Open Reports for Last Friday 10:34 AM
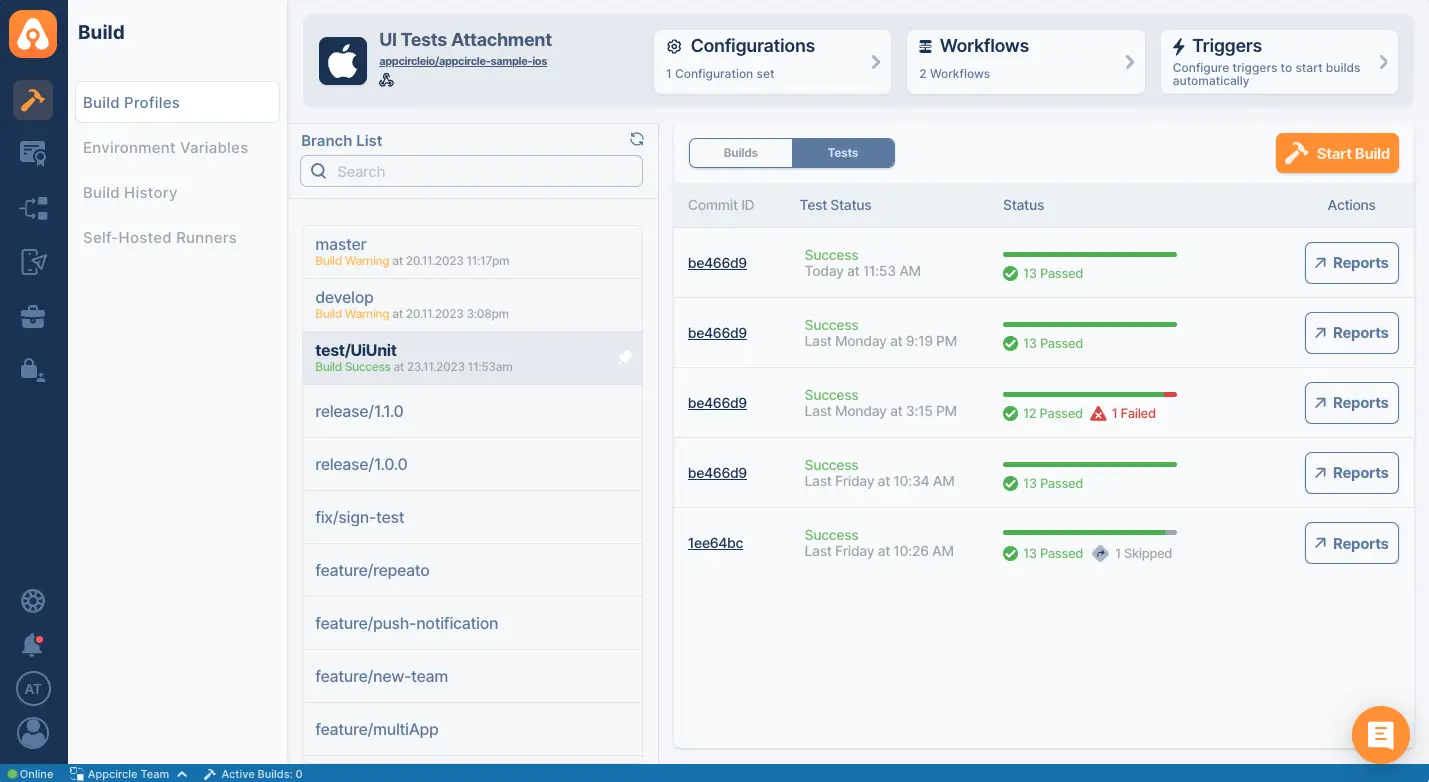The image size is (1429, 782). click(x=1351, y=473)
